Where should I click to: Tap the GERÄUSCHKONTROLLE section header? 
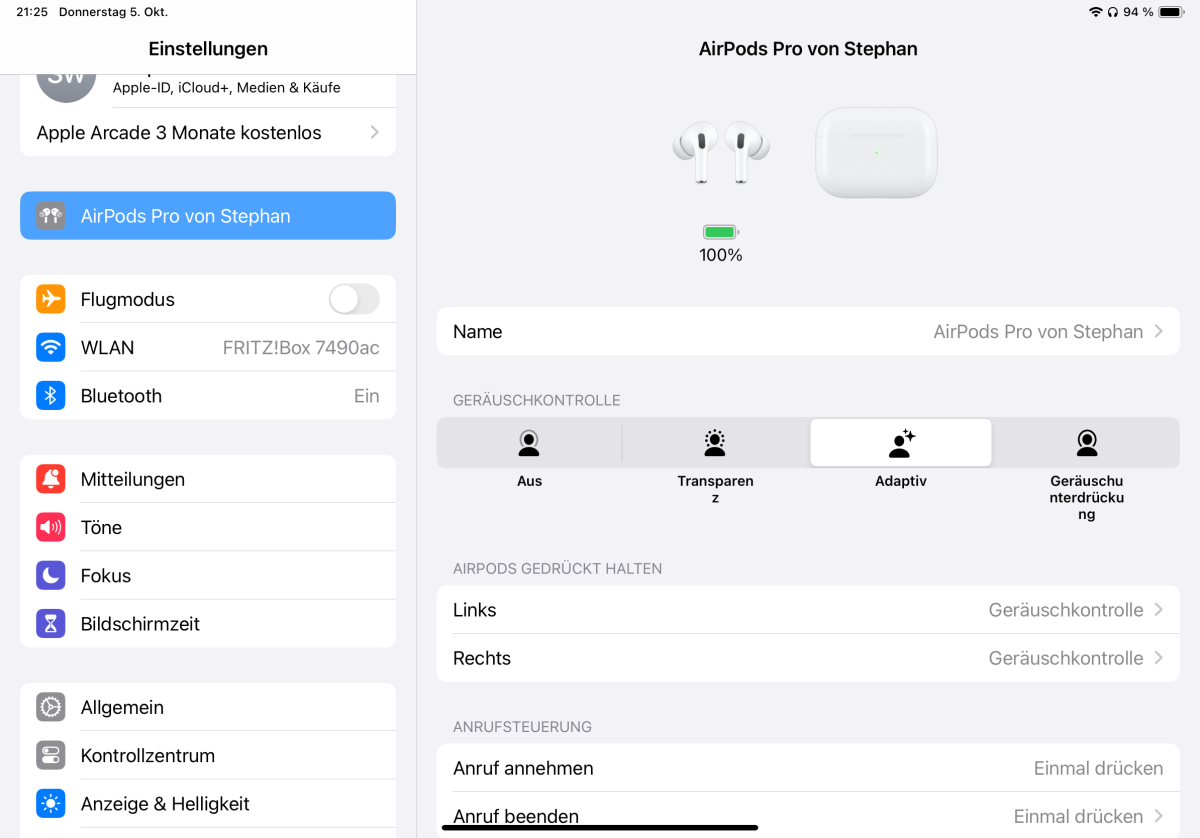click(x=537, y=400)
